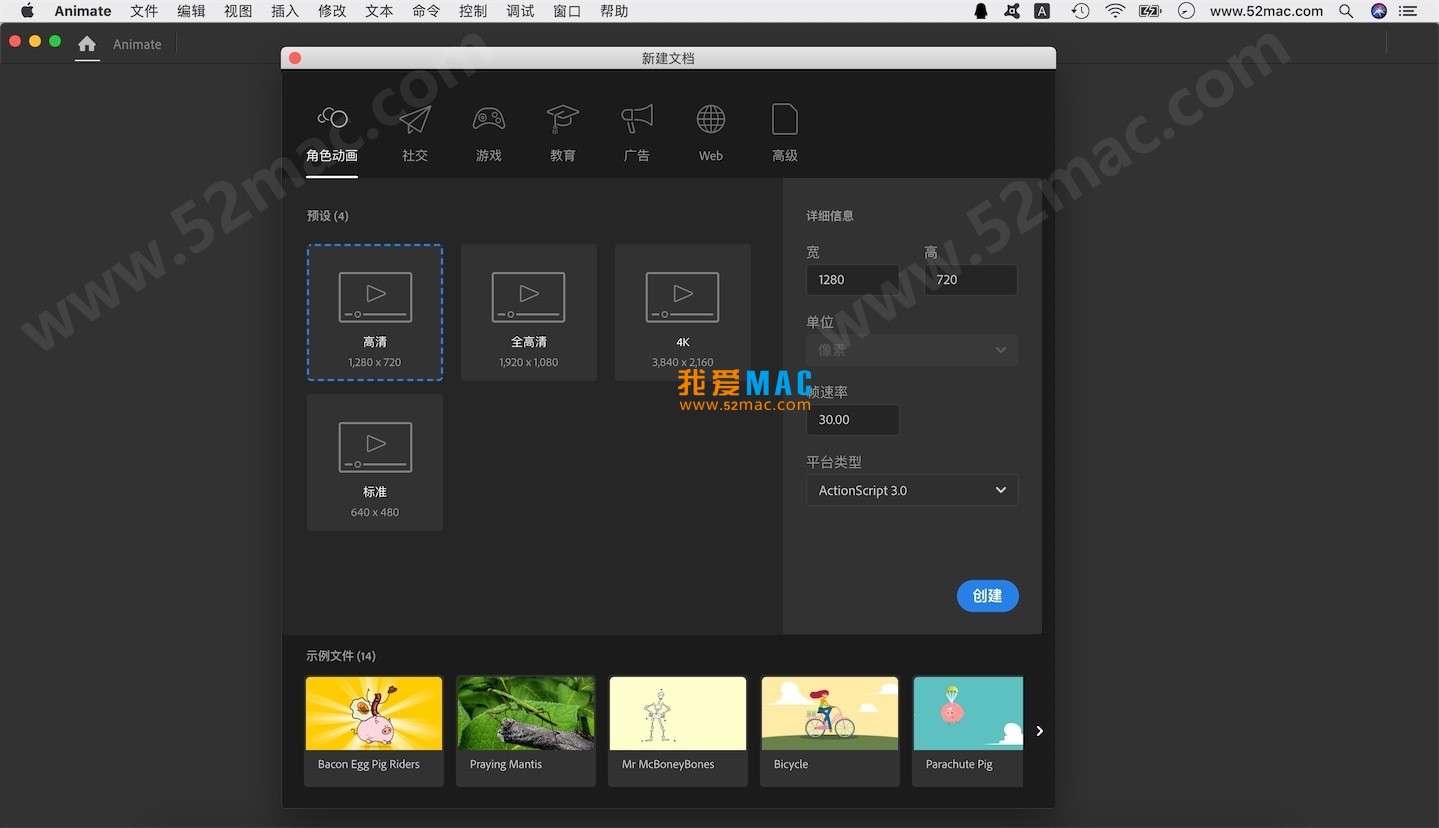Open the battery status icon
The width and height of the screenshot is (1439, 828).
(1150, 11)
